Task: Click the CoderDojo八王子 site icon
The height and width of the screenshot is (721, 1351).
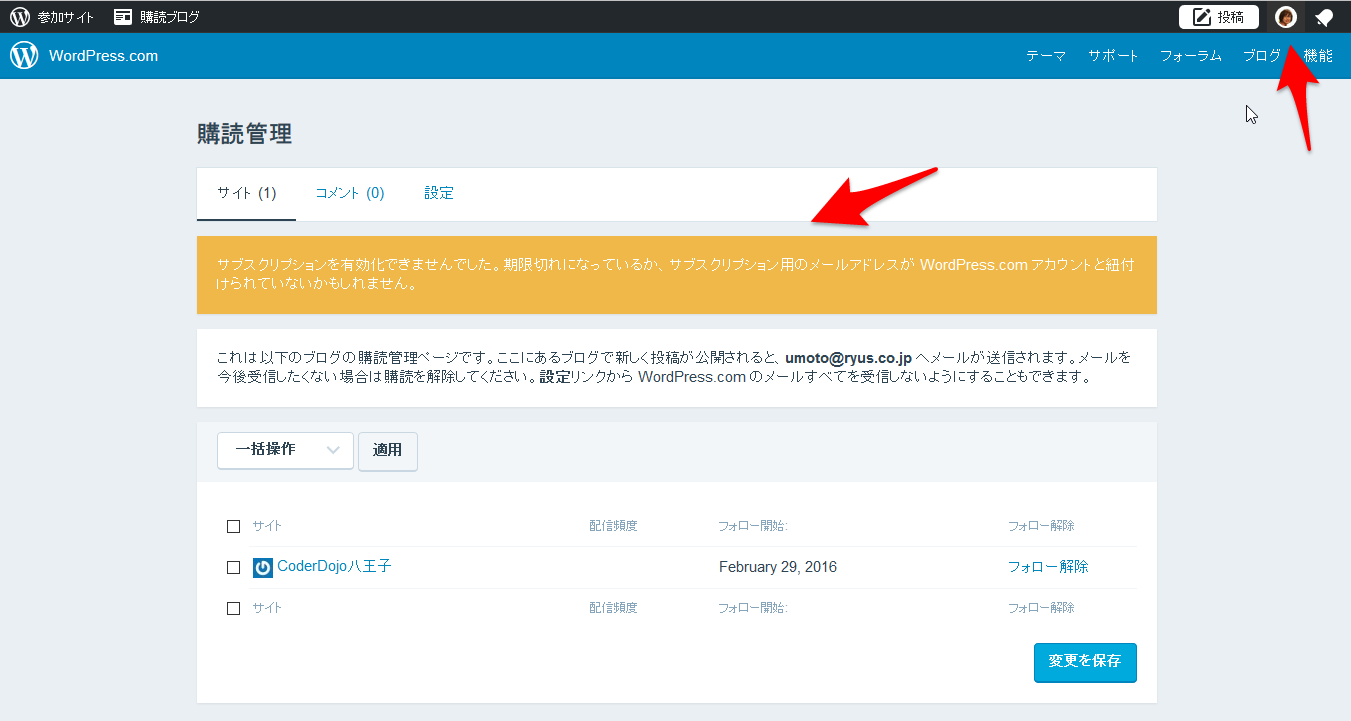Action: pos(263,568)
